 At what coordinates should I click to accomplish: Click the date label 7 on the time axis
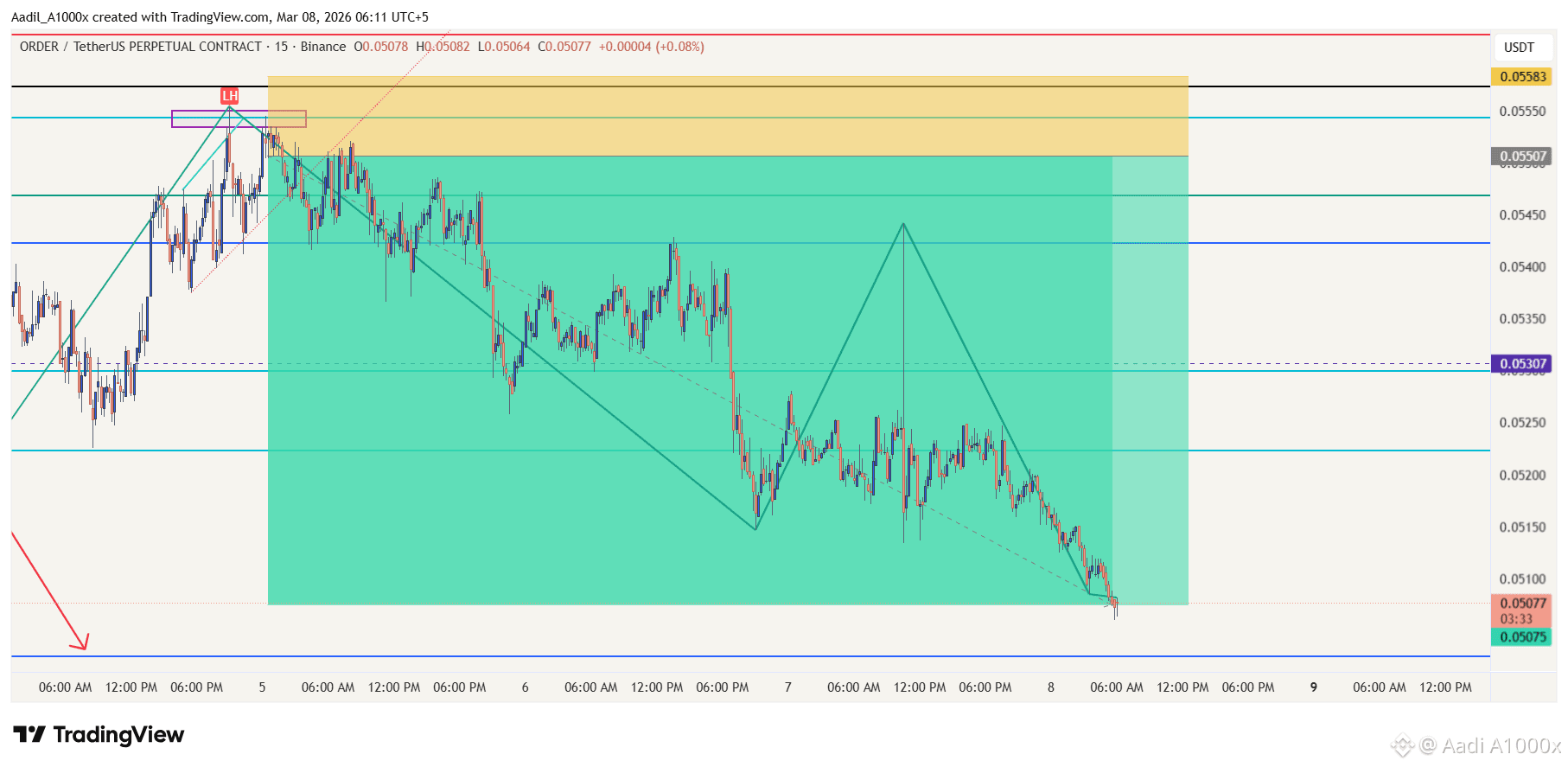[787, 687]
